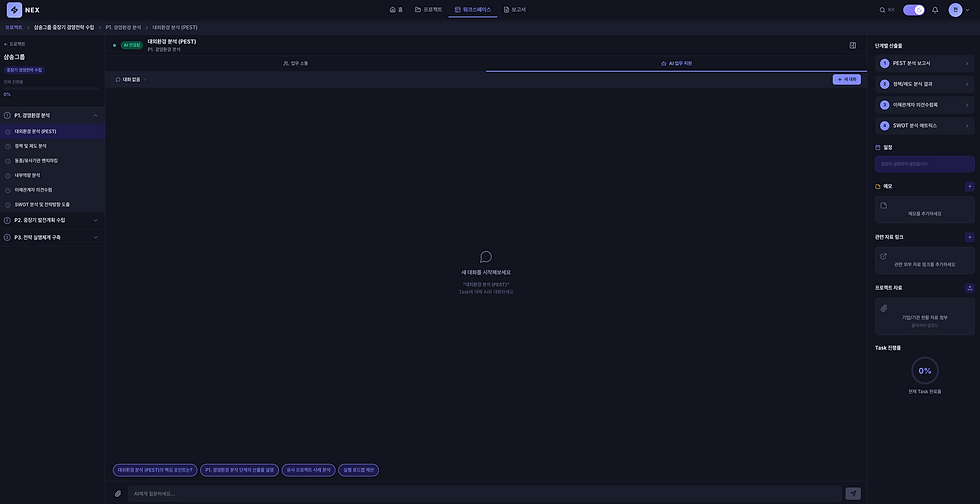Click the 메모를 추가하세요 placeholder card
The image size is (980, 504).
click(924, 209)
